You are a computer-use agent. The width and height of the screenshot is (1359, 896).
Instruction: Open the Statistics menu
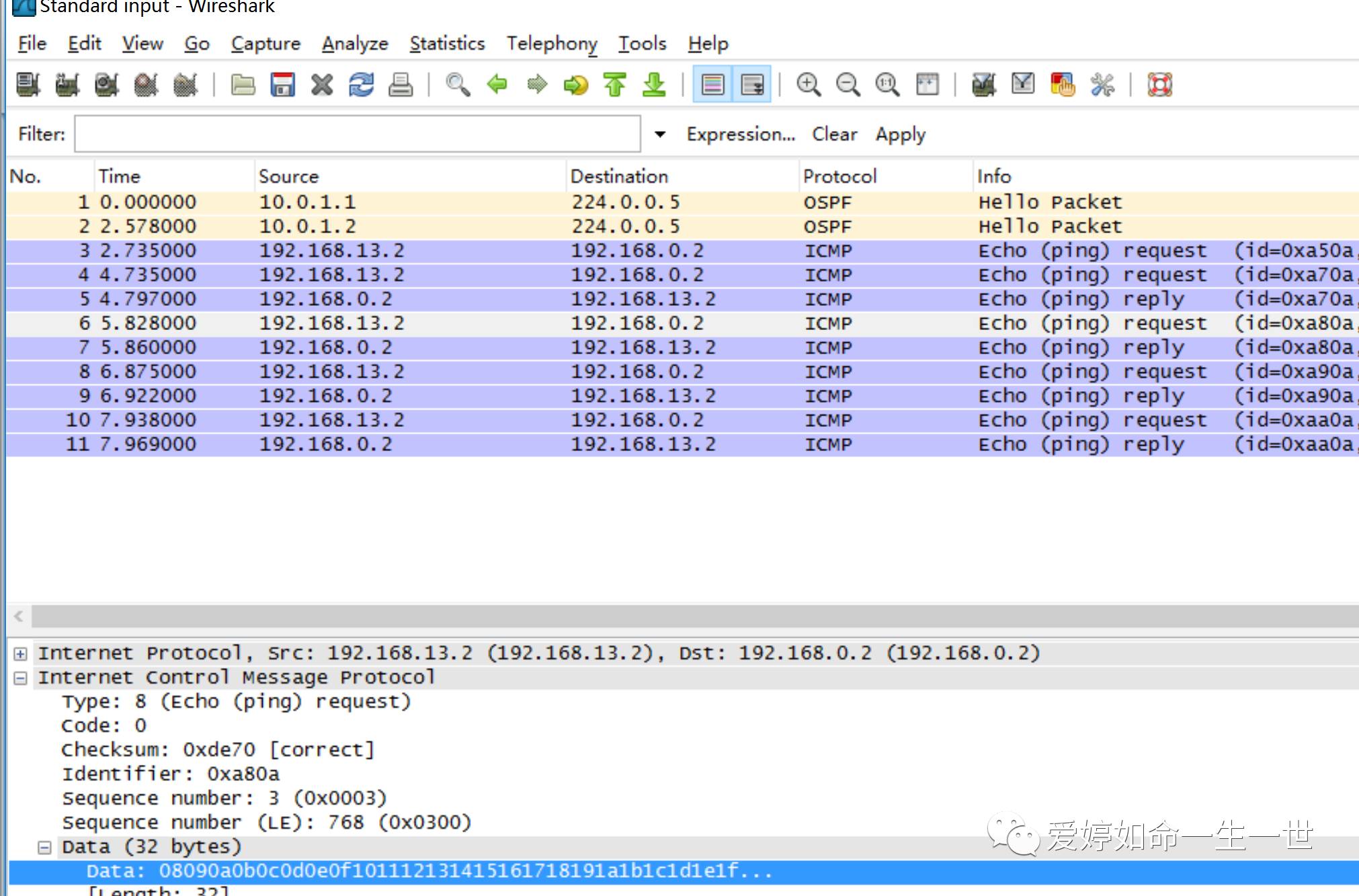pyautogui.click(x=447, y=44)
